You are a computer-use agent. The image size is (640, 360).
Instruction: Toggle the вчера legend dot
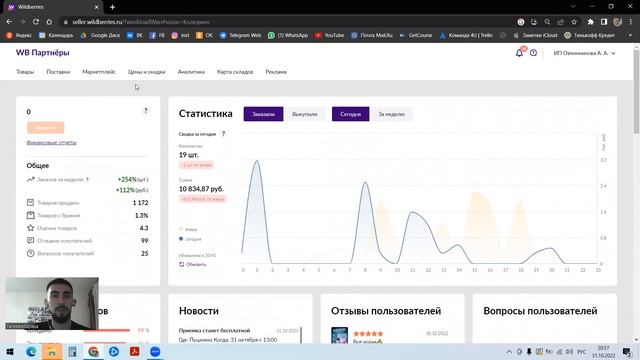[x=181, y=229]
